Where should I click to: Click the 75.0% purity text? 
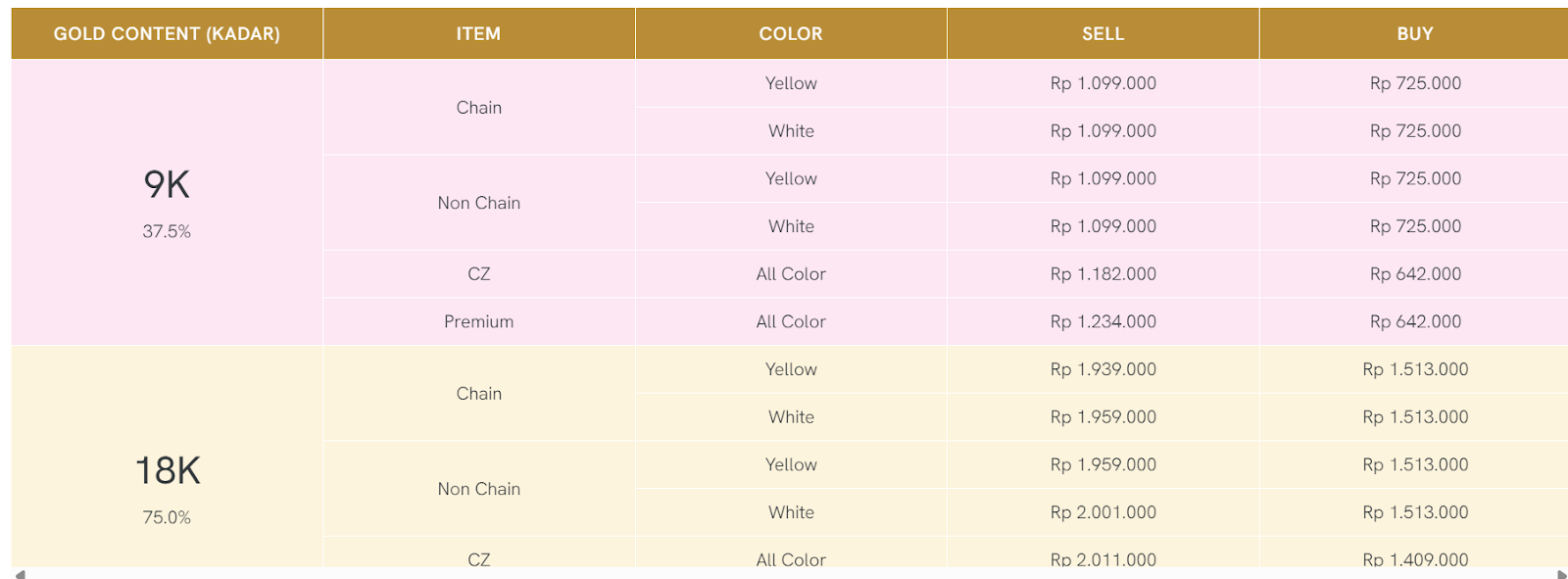[x=167, y=518]
